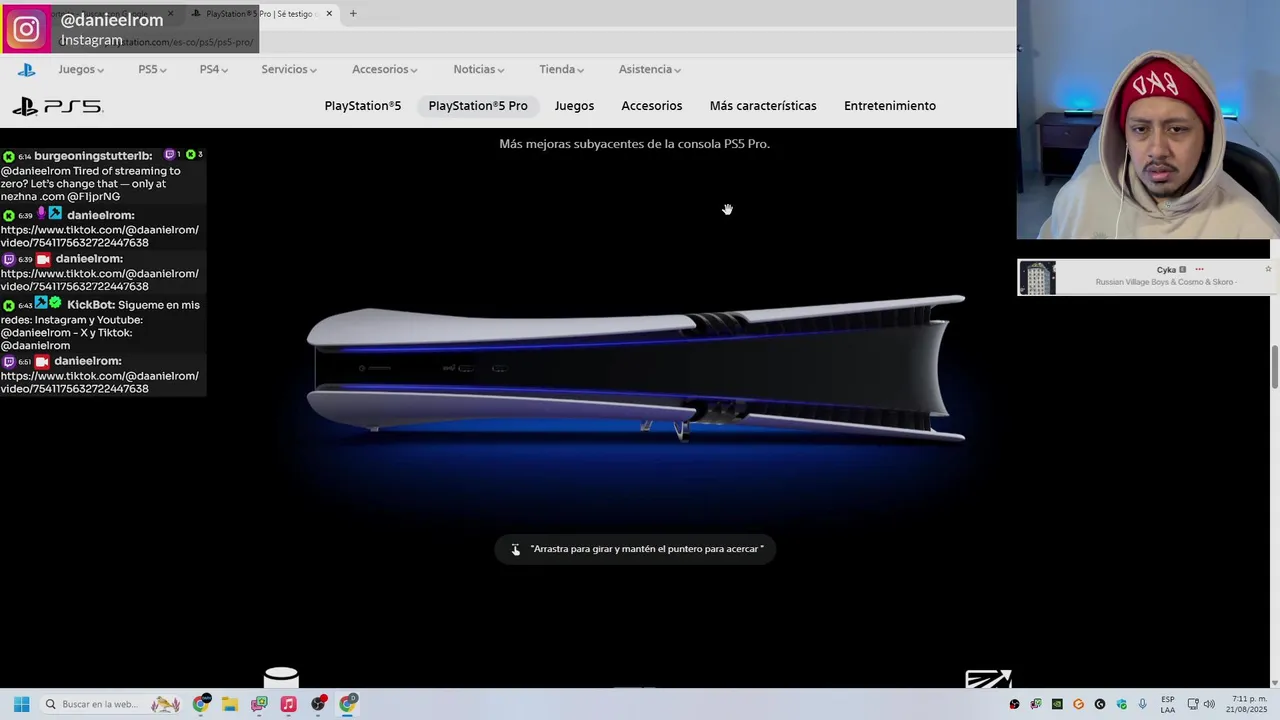Open File Explorer from the taskbar

(x=230, y=704)
